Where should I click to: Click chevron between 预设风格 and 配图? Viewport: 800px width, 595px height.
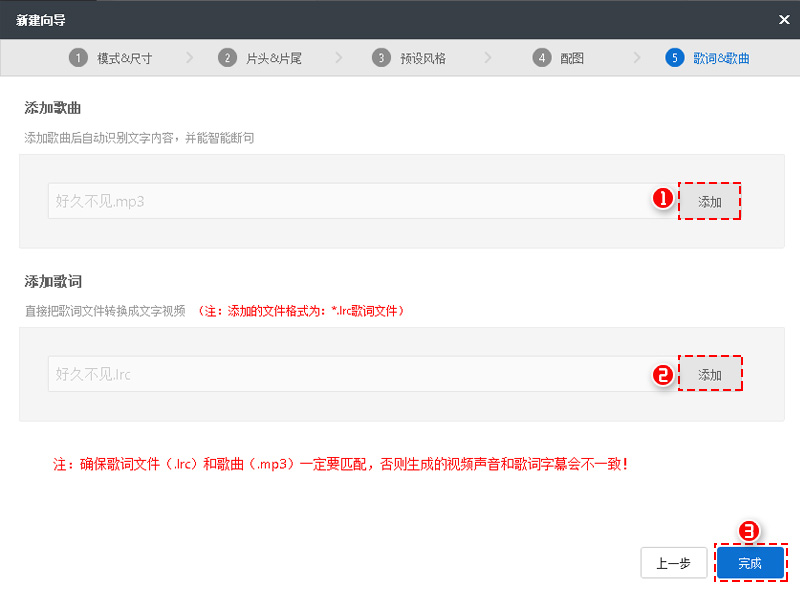pos(489,58)
